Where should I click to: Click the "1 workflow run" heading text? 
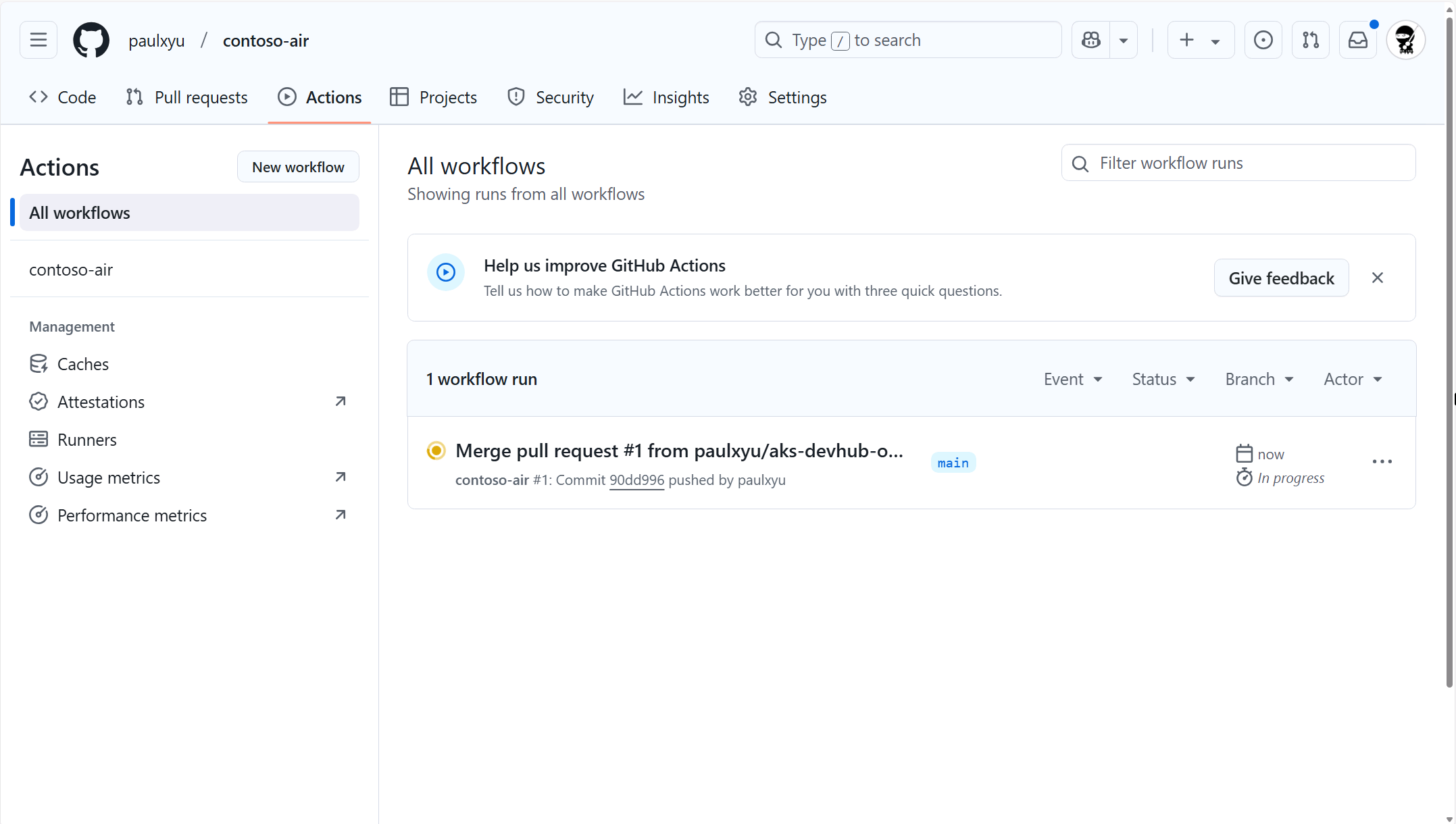tap(481, 379)
